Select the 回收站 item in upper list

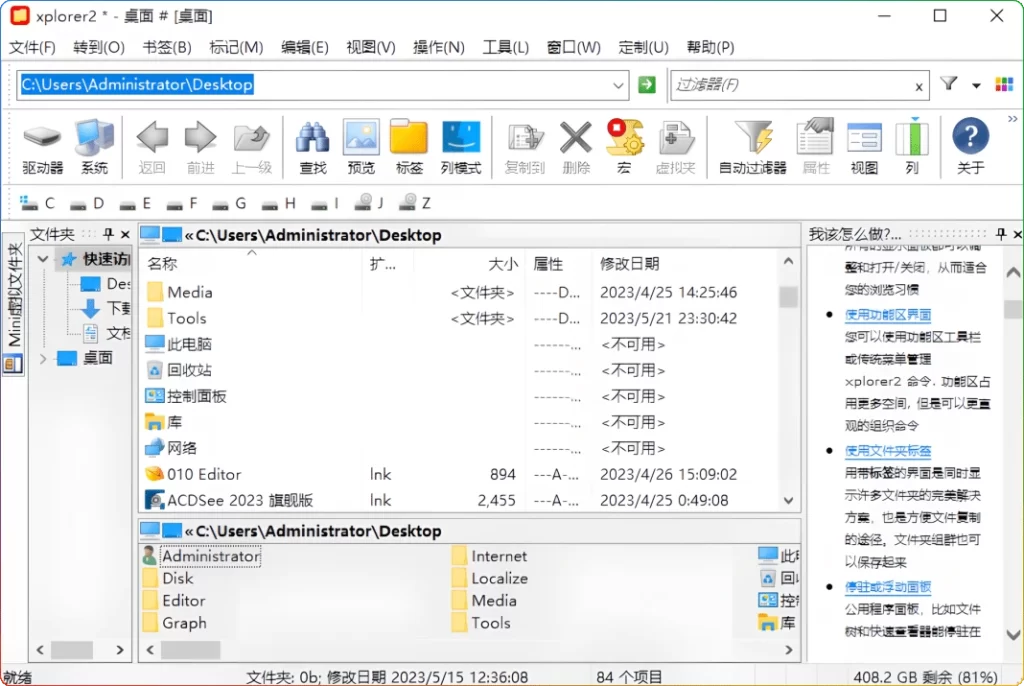coord(189,370)
